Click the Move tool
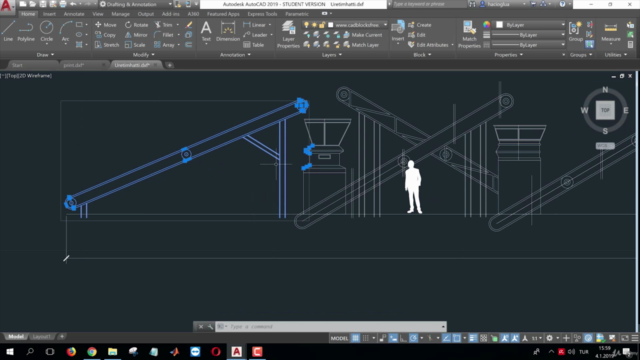Image resolution: width=640 pixels, height=360 pixels. [106, 25]
